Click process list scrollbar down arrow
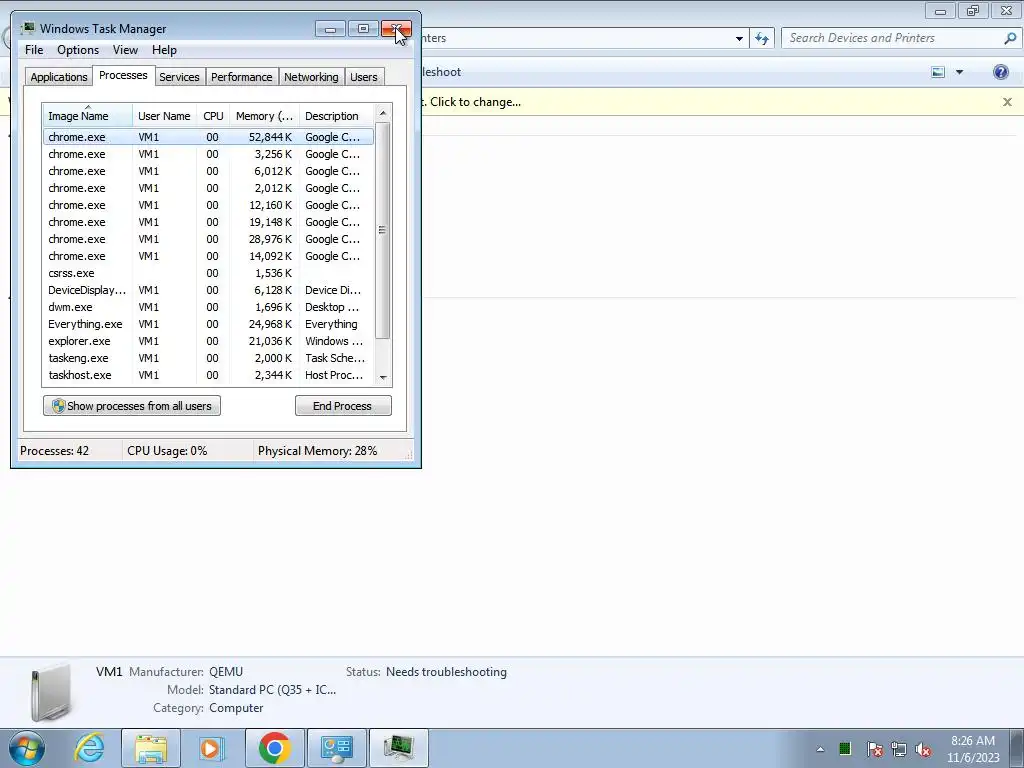Screen dimensions: 1024x768 pyautogui.click(x=383, y=377)
